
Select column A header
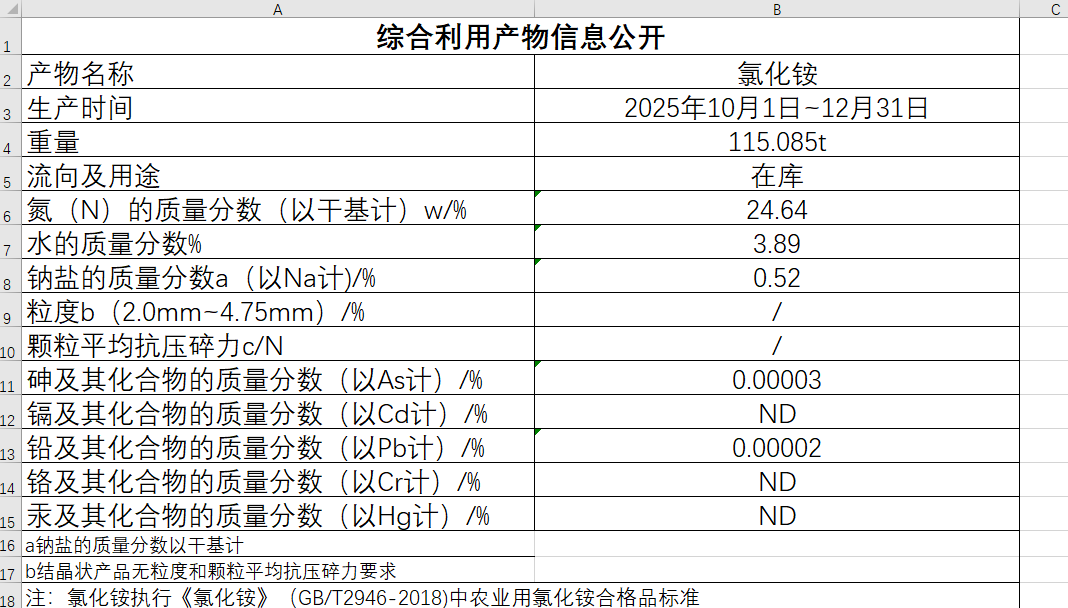point(277,9)
